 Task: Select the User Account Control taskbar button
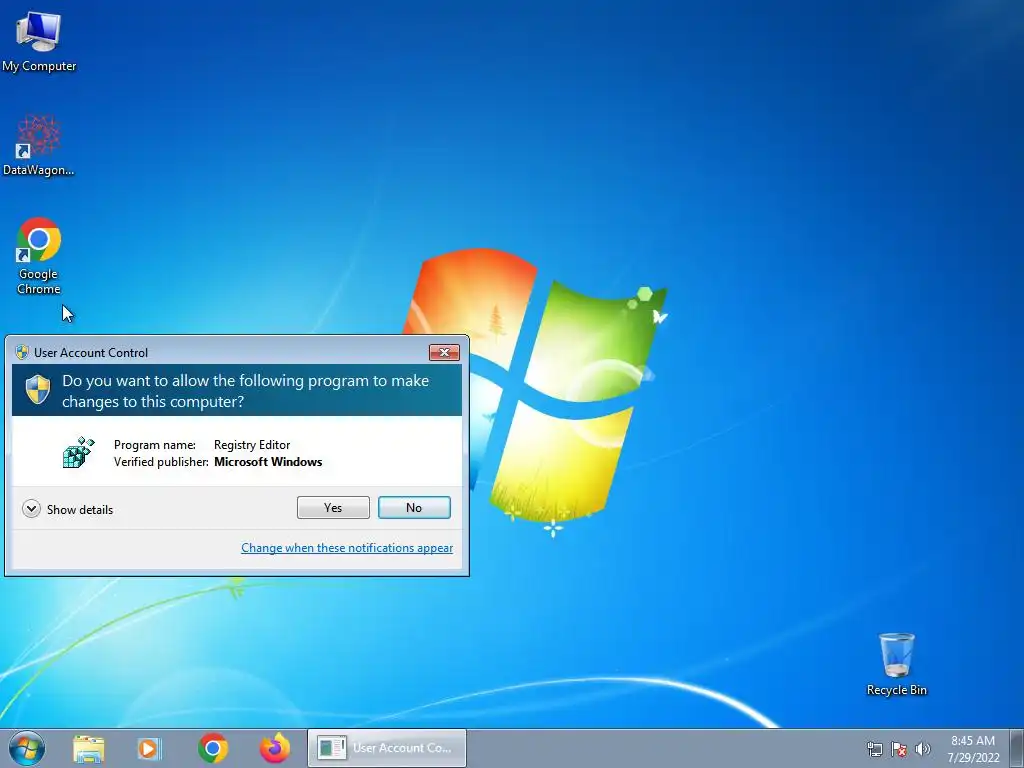pos(387,748)
